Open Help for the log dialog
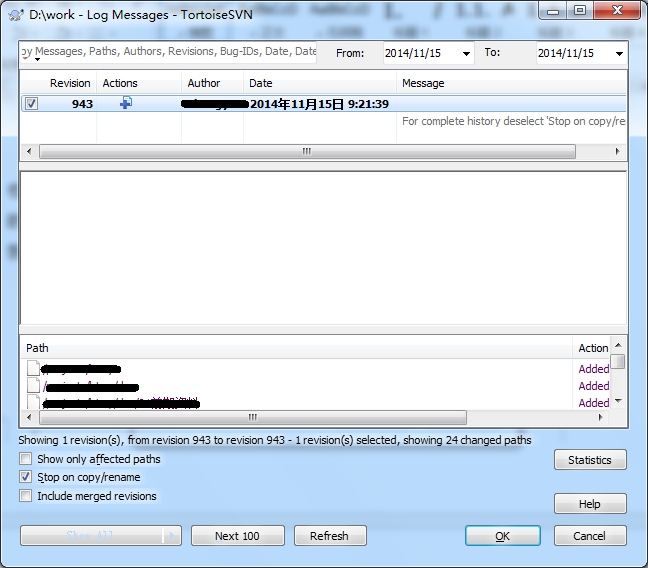The height and width of the screenshot is (568, 648). (x=590, y=504)
